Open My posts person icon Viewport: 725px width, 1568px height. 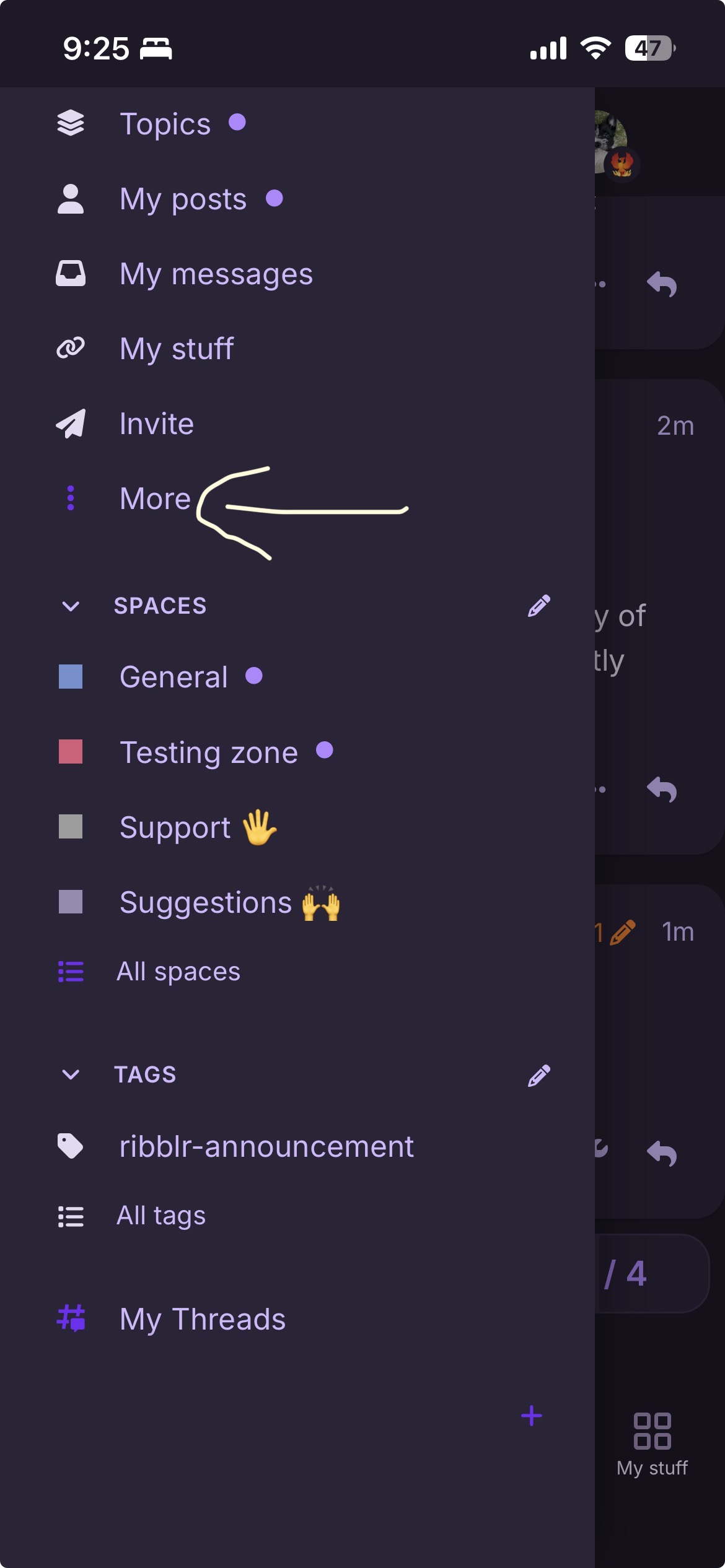[71, 199]
